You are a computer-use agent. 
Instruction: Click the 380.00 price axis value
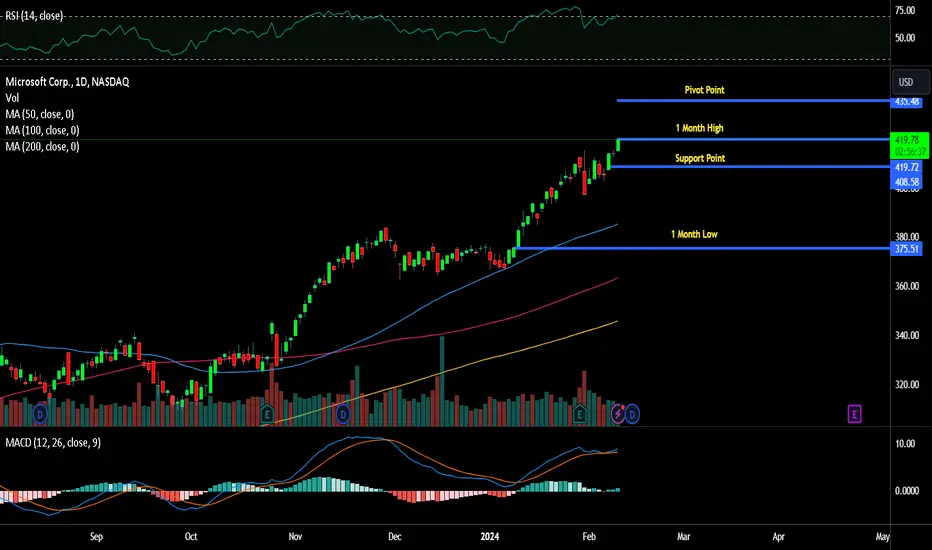[x=907, y=237]
